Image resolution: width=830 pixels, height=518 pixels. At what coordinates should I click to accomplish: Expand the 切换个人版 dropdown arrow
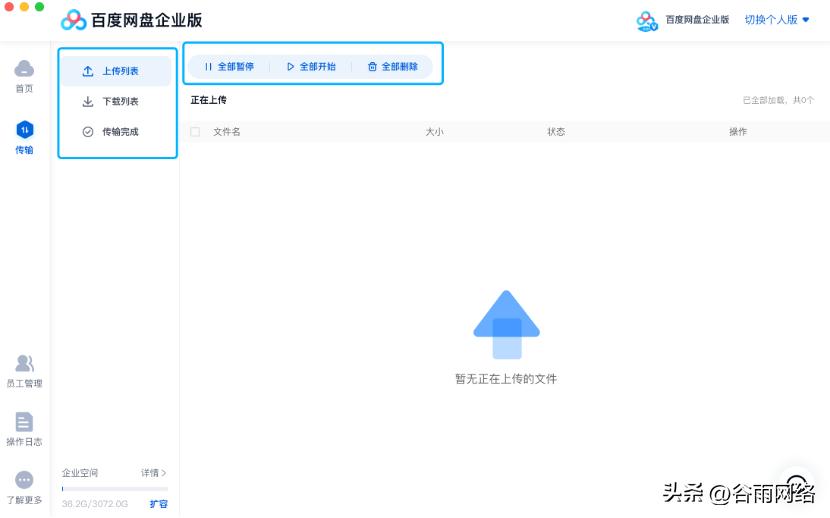(806, 20)
